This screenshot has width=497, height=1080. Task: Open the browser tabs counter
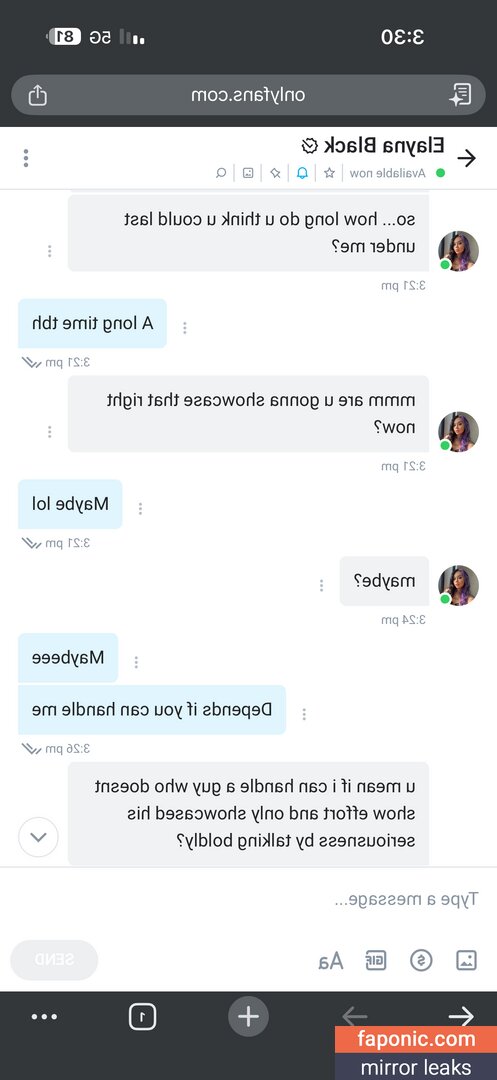click(x=142, y=1016)
